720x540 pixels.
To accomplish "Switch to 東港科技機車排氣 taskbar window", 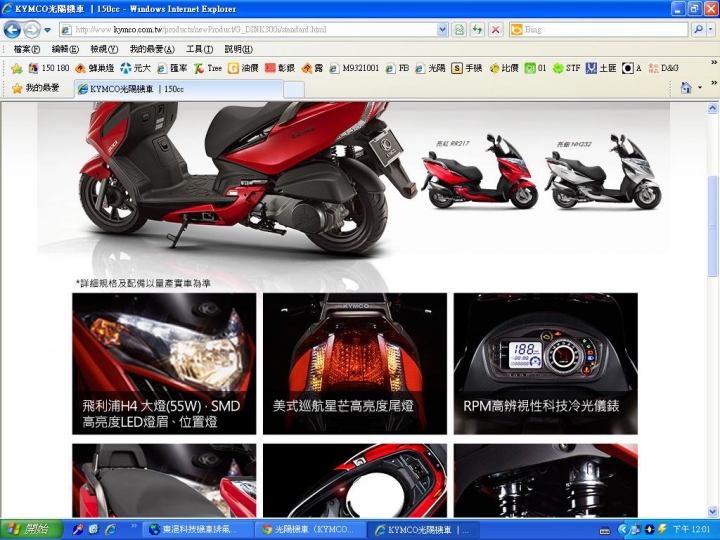I will tap(197, 530).
